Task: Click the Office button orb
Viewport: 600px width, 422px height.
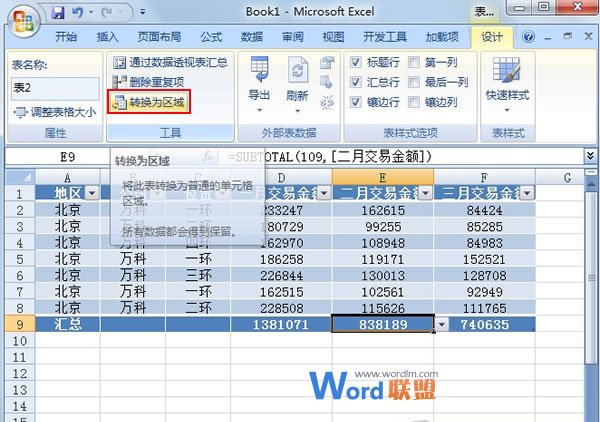Action: click(x=24, y=22)
